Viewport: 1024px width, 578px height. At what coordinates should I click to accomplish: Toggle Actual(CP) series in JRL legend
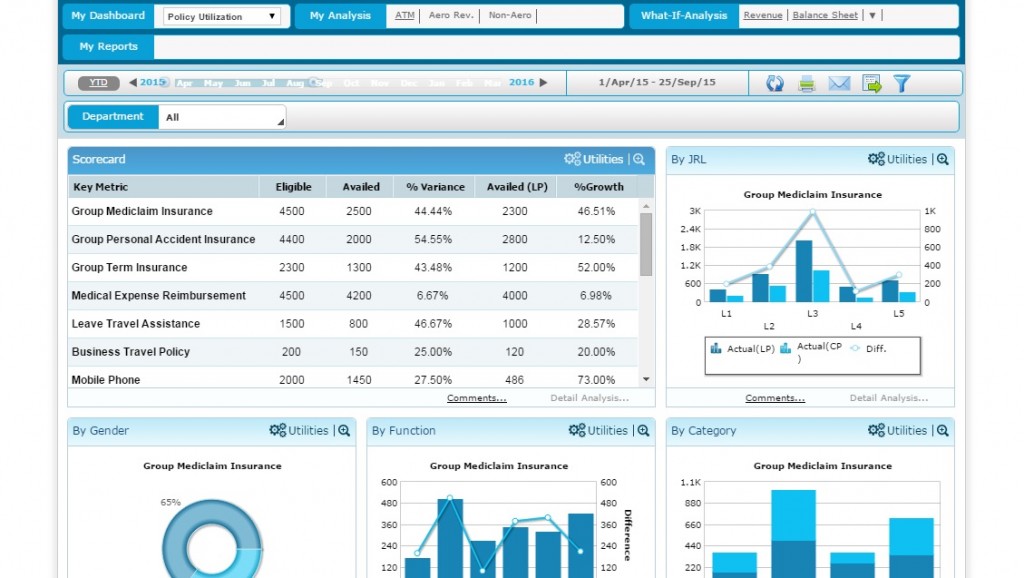pyautogui.click(x=812, y=352)
